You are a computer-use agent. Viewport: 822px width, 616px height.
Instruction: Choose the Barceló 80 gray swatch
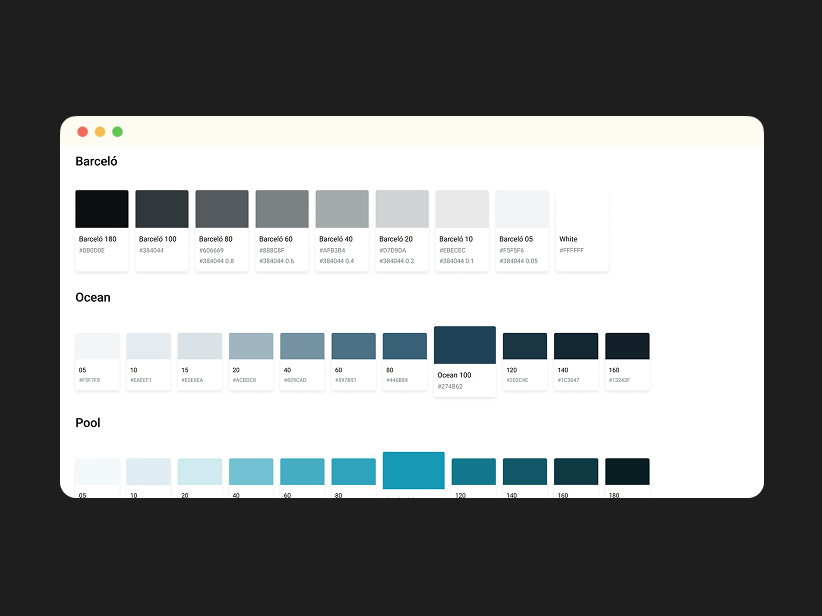[x=222, y=209]
